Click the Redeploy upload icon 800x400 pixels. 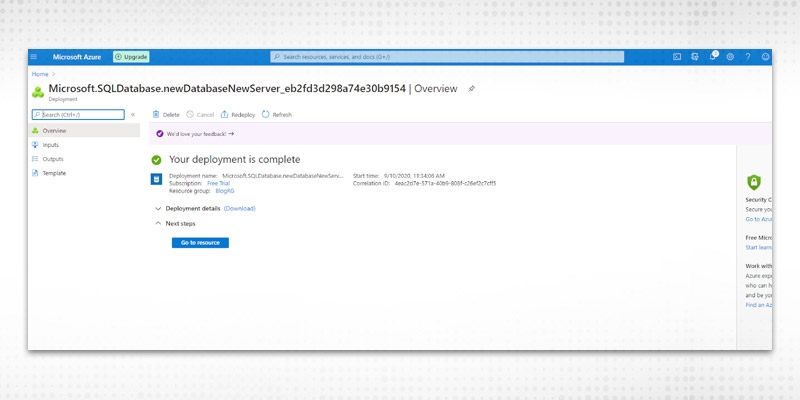[224, 115]
